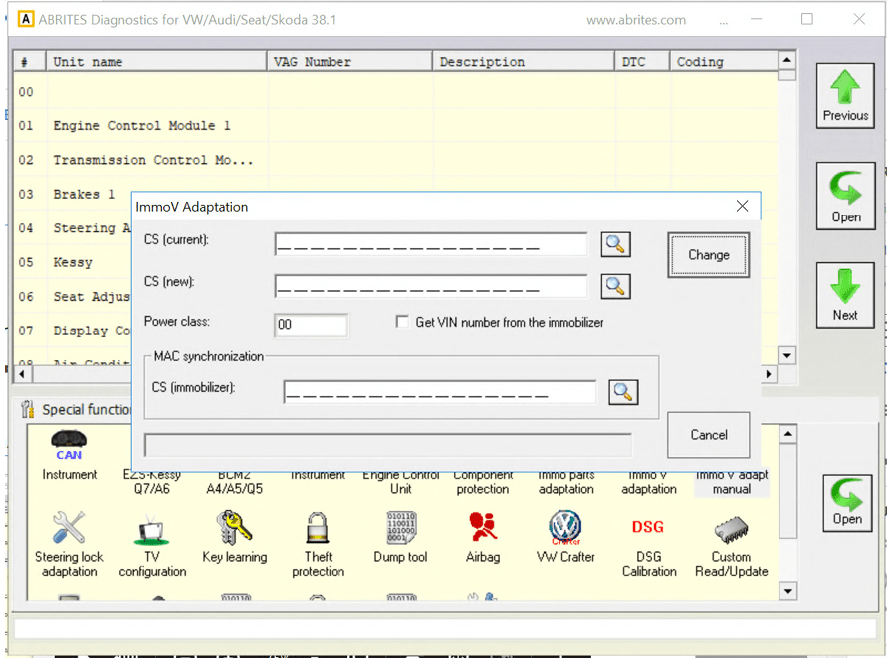Open the Steering lock adaptation icon
The image size is (892, 658).
(69, 530)
